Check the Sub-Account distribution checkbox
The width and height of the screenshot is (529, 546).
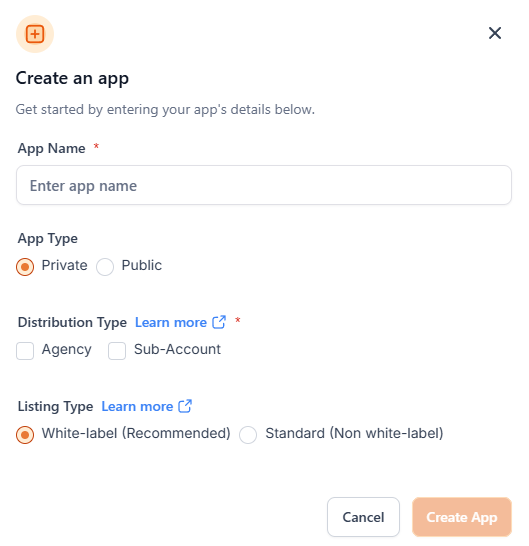pyautogui.click(x=117, y=351)
